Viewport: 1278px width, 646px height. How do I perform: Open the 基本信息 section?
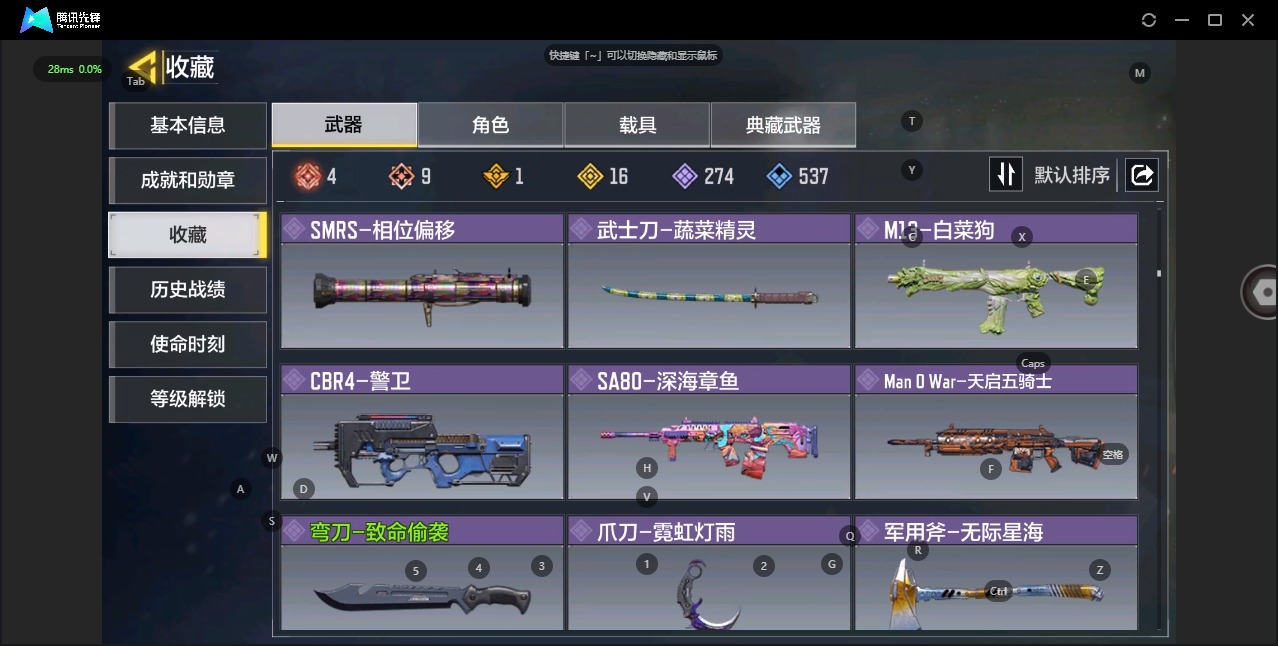tap(188, 125)
